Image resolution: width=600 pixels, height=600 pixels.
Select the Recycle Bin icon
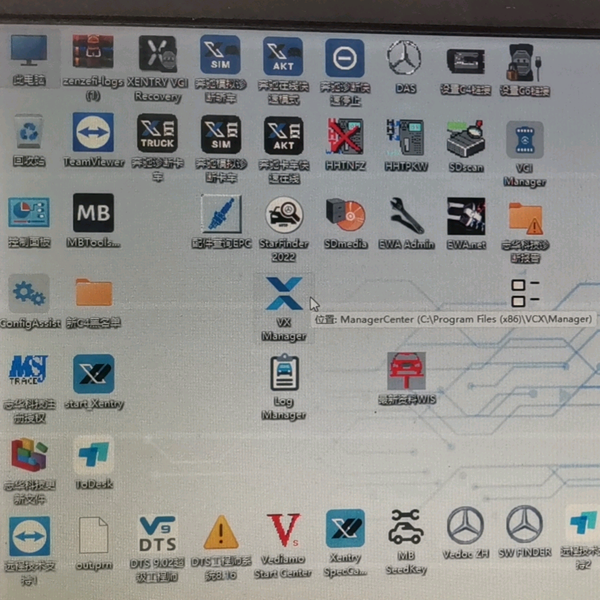29,135
